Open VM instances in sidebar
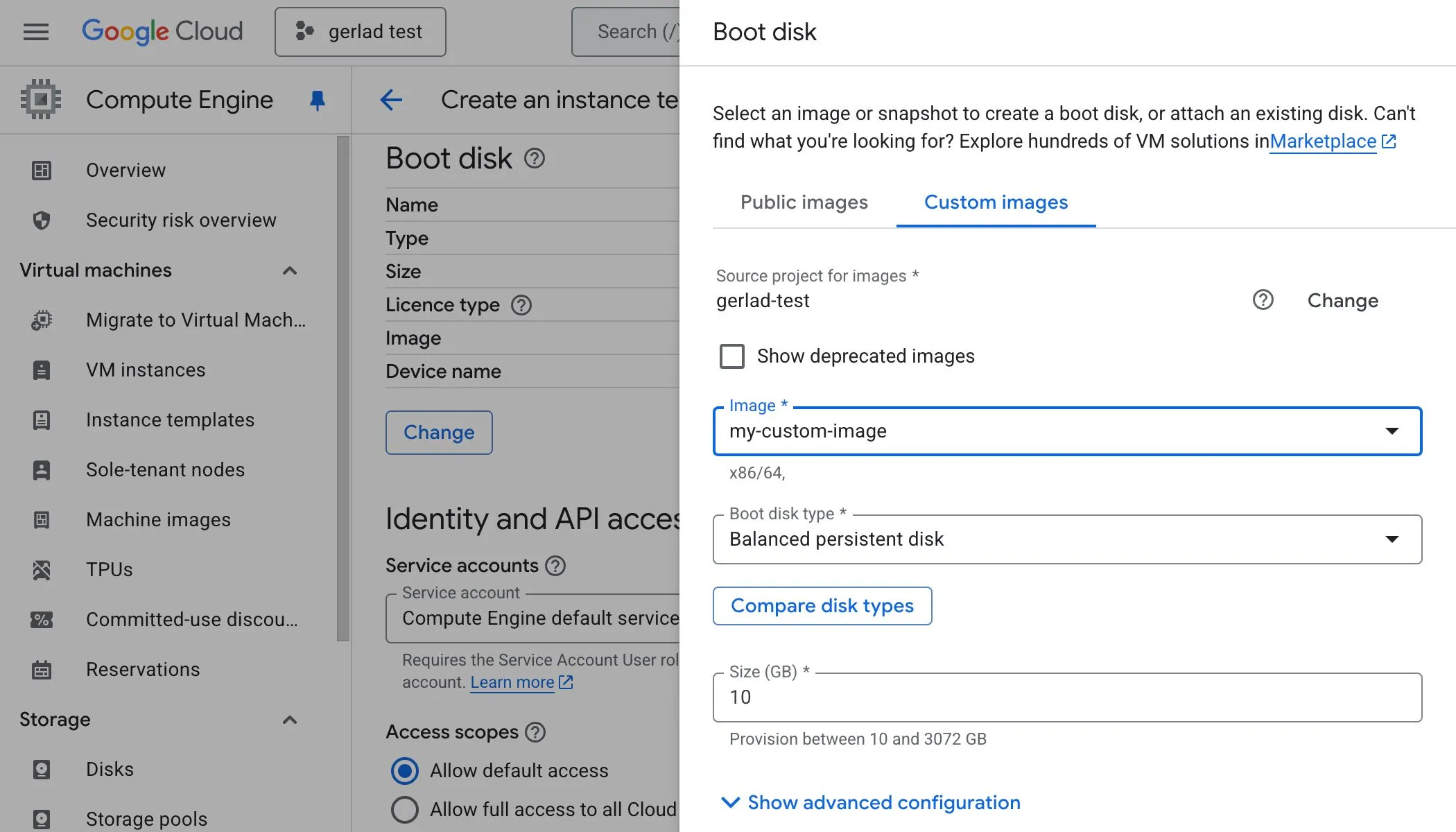Image resolution: width=1456 pixels, height=832 pixels. (146, 370)
